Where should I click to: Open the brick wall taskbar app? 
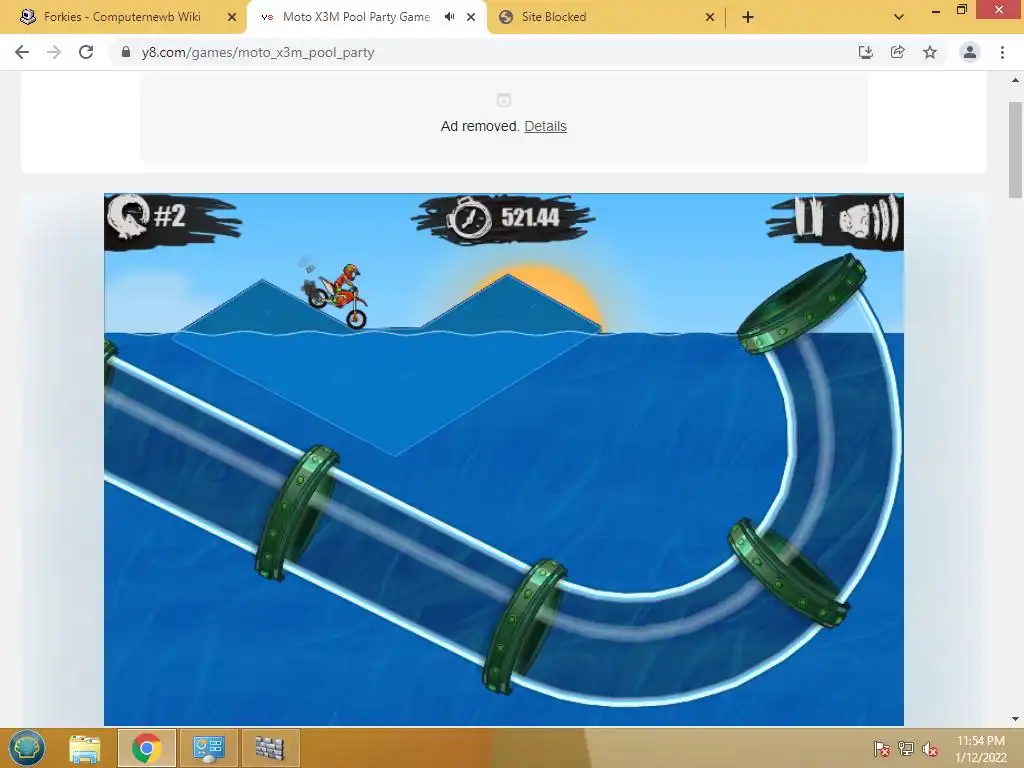click(x=270, y=748)
